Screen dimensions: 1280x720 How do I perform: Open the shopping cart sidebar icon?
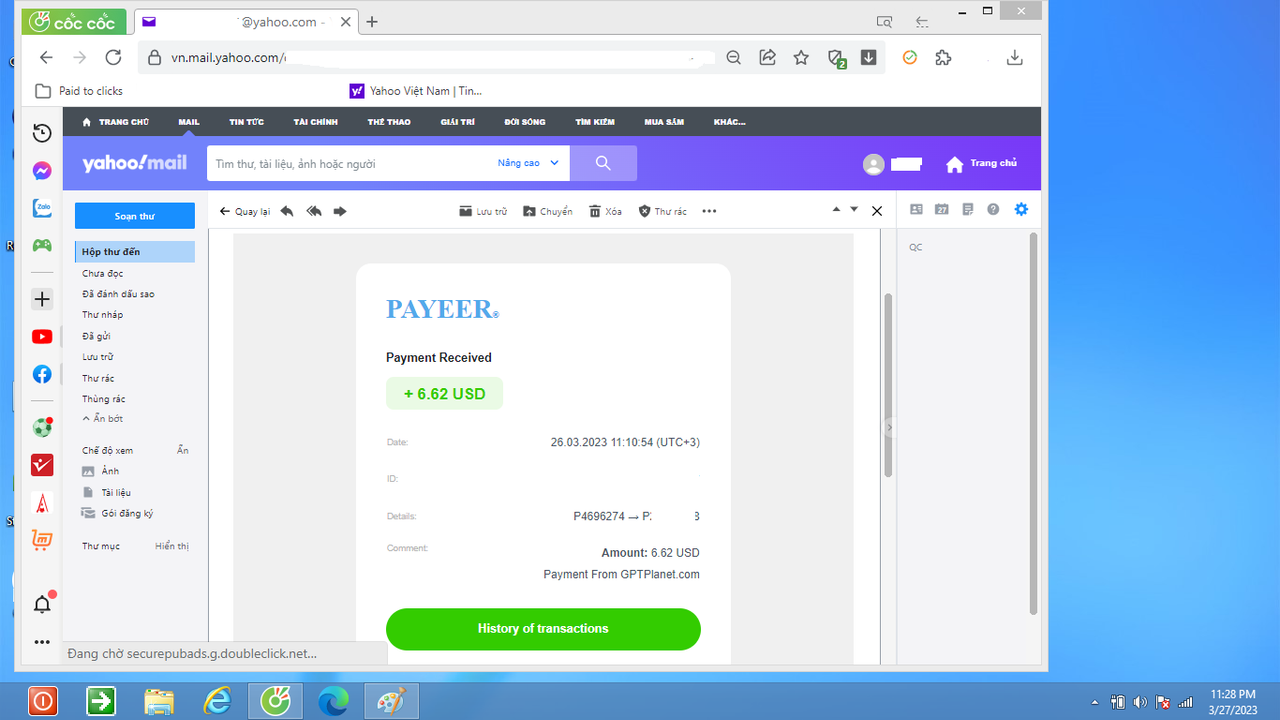click(42, 540)
